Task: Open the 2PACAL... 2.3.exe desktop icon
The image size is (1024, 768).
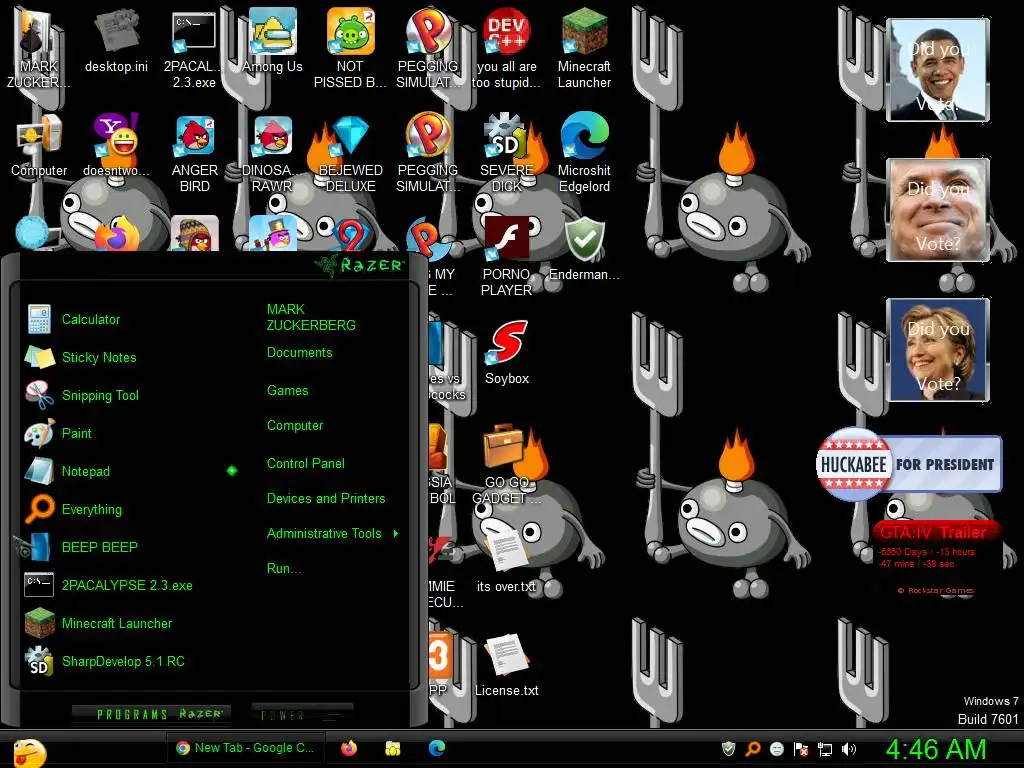Action: click(x=194, y=48)
